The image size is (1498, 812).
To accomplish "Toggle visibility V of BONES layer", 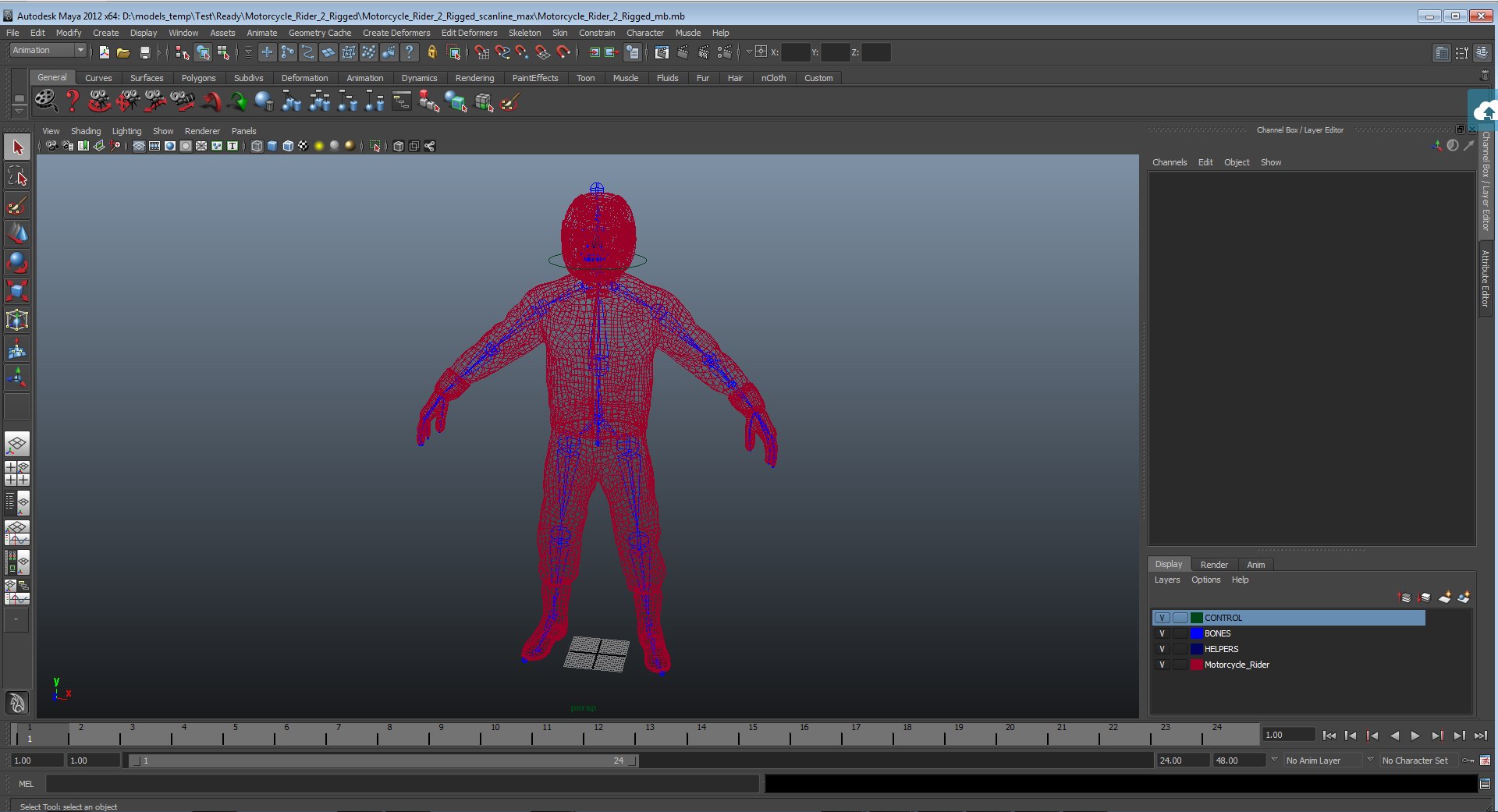I will tap(1162, 633).
